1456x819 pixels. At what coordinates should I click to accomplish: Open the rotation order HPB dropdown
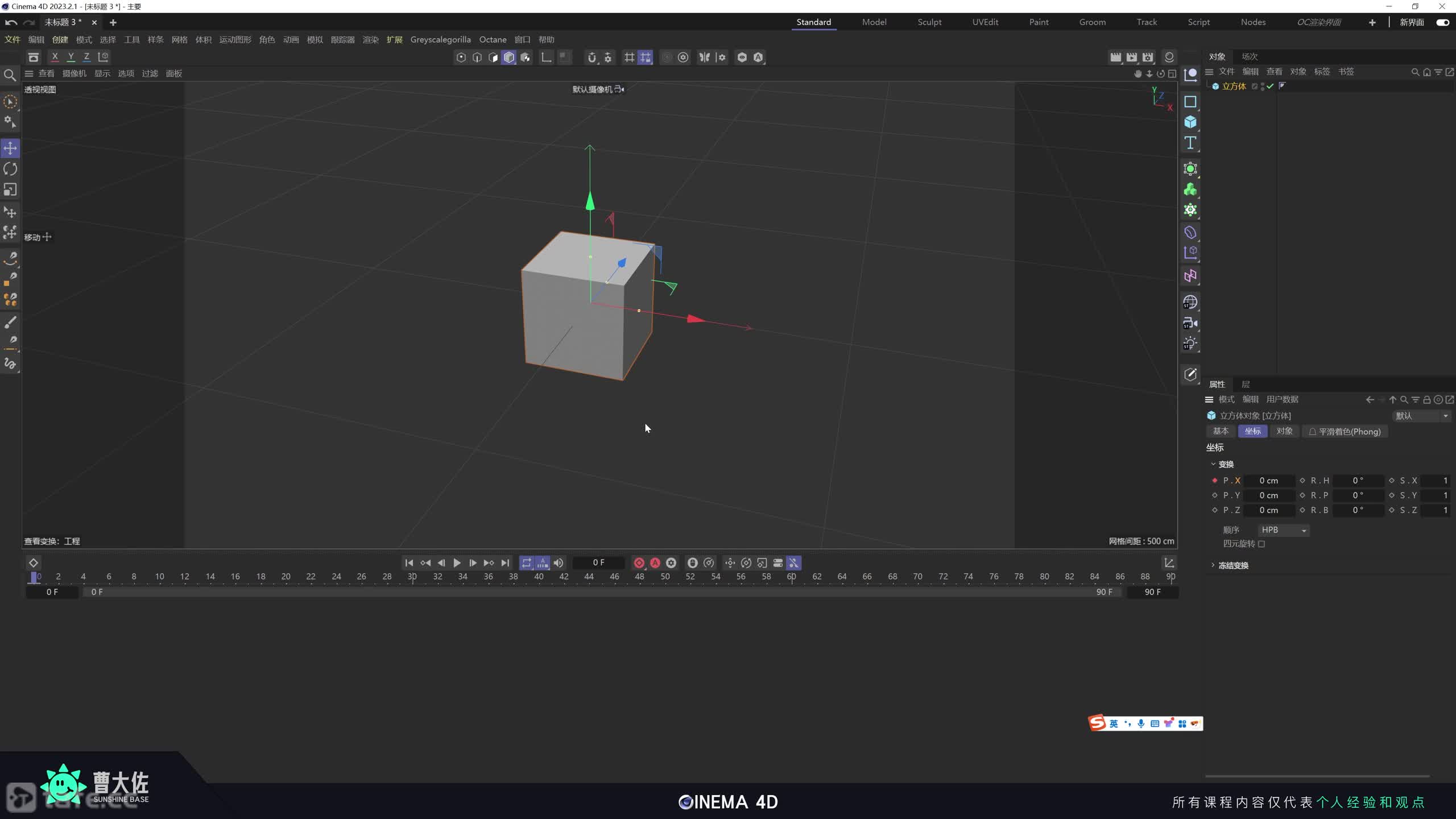point(1284,530)
